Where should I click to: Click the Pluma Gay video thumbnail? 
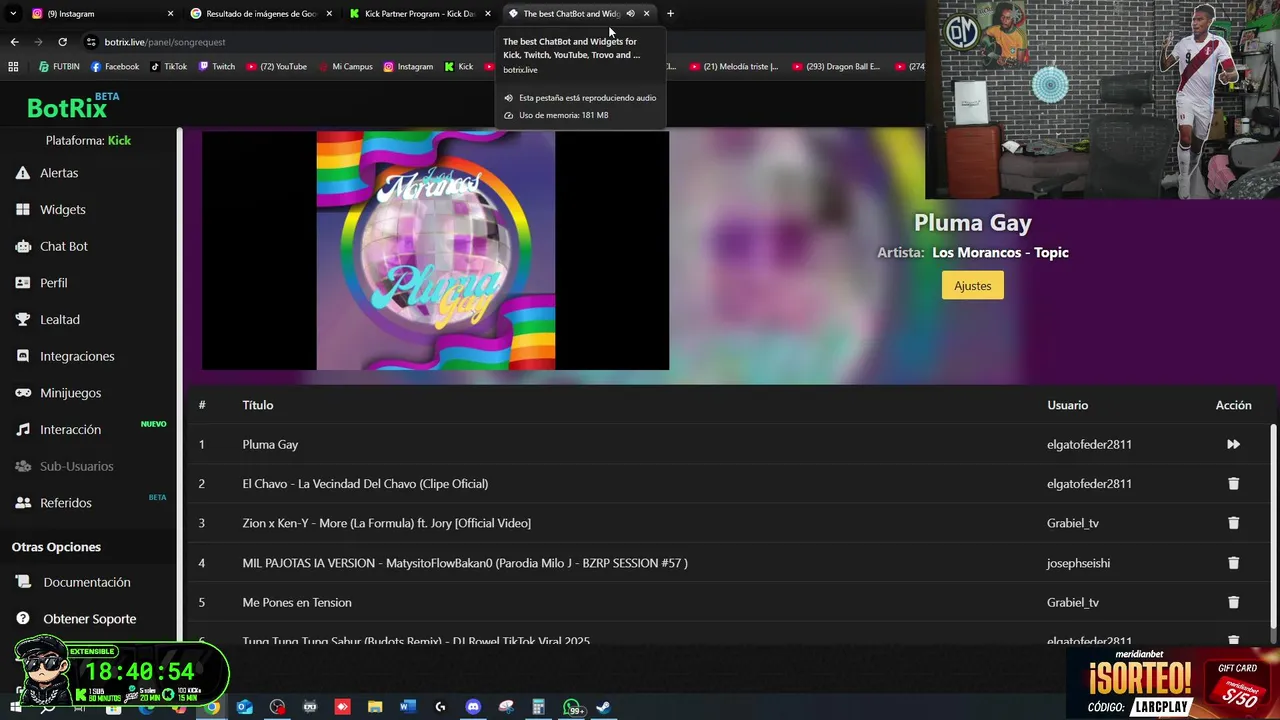pyautogui.click(x=435, y=250)
